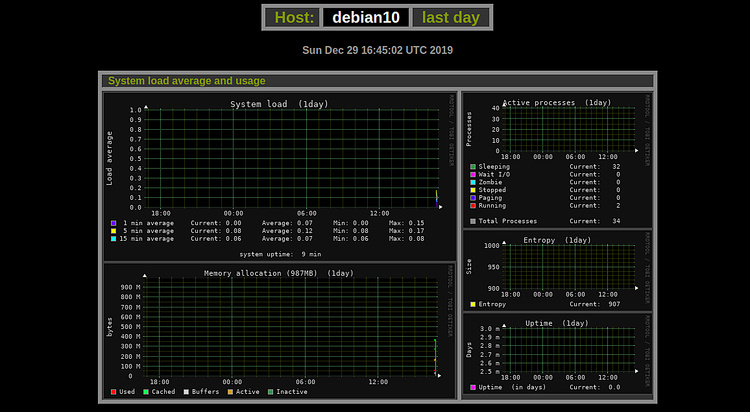Click the Uptime (in days) legend swatch
The width and height of the screenshot is (750, 412).
473,387
